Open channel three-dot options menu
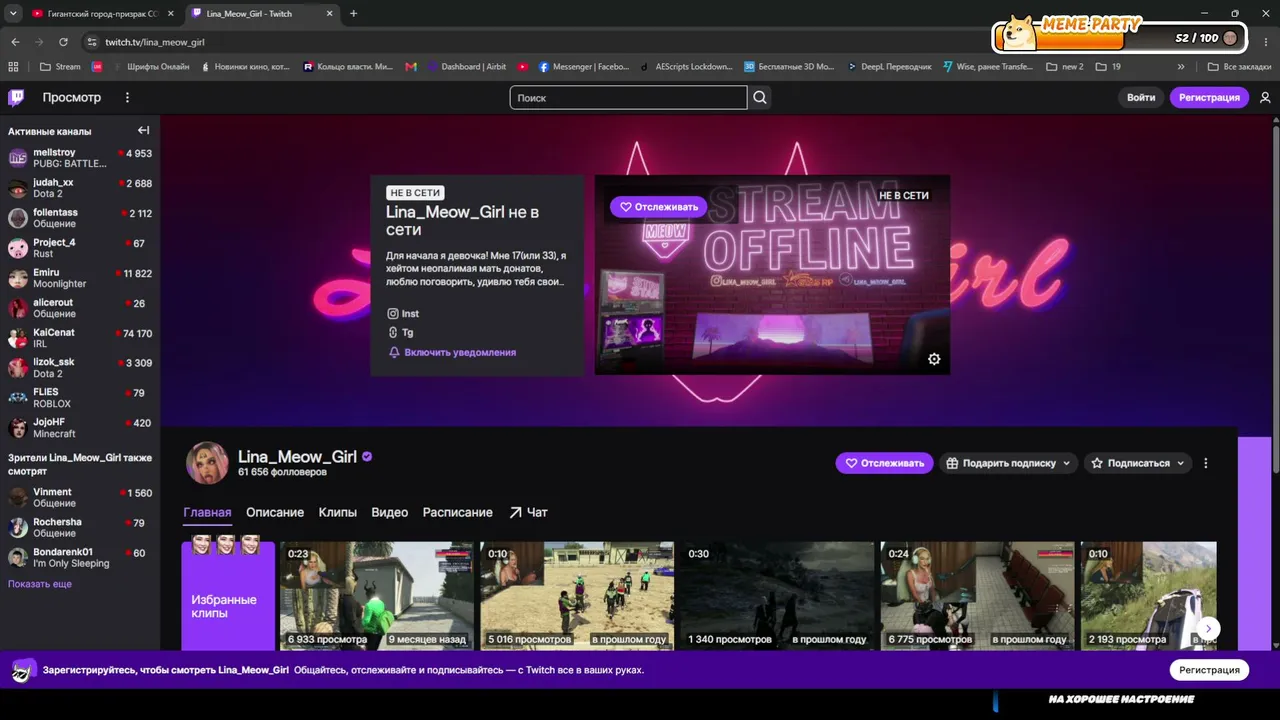The width and height of the screenshot is (1280, 720). [x=1205, y=463]
